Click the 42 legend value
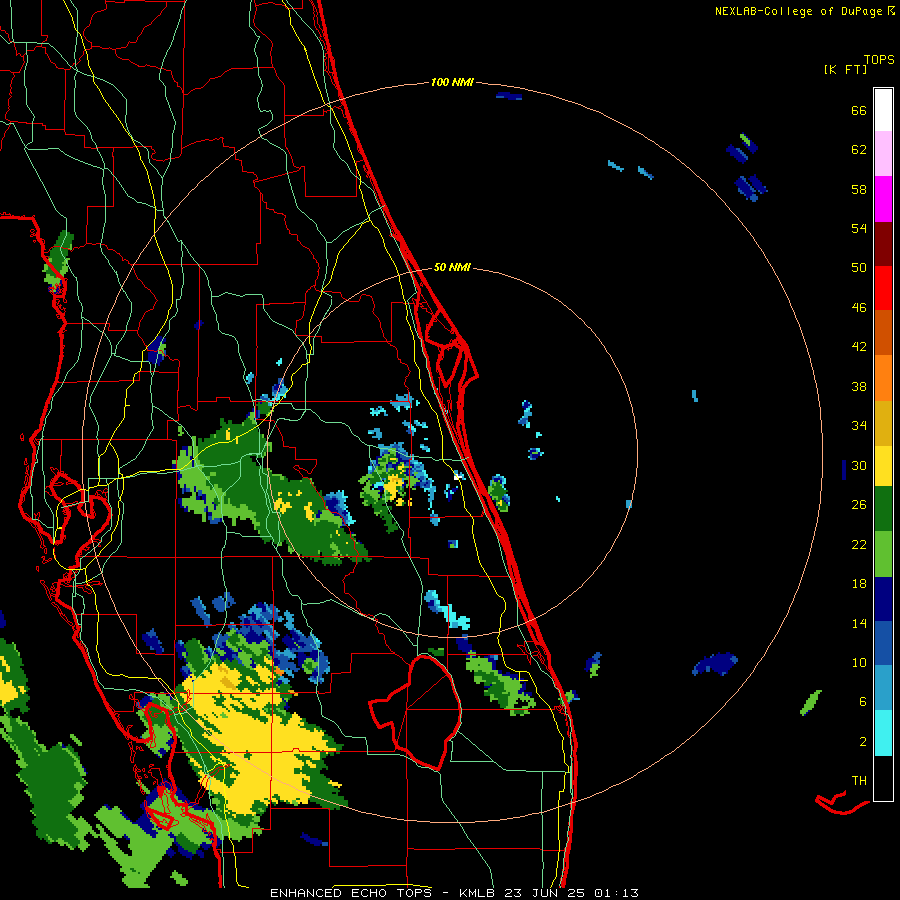The height and width of the screenshot is (900, 900). point(859,346)
